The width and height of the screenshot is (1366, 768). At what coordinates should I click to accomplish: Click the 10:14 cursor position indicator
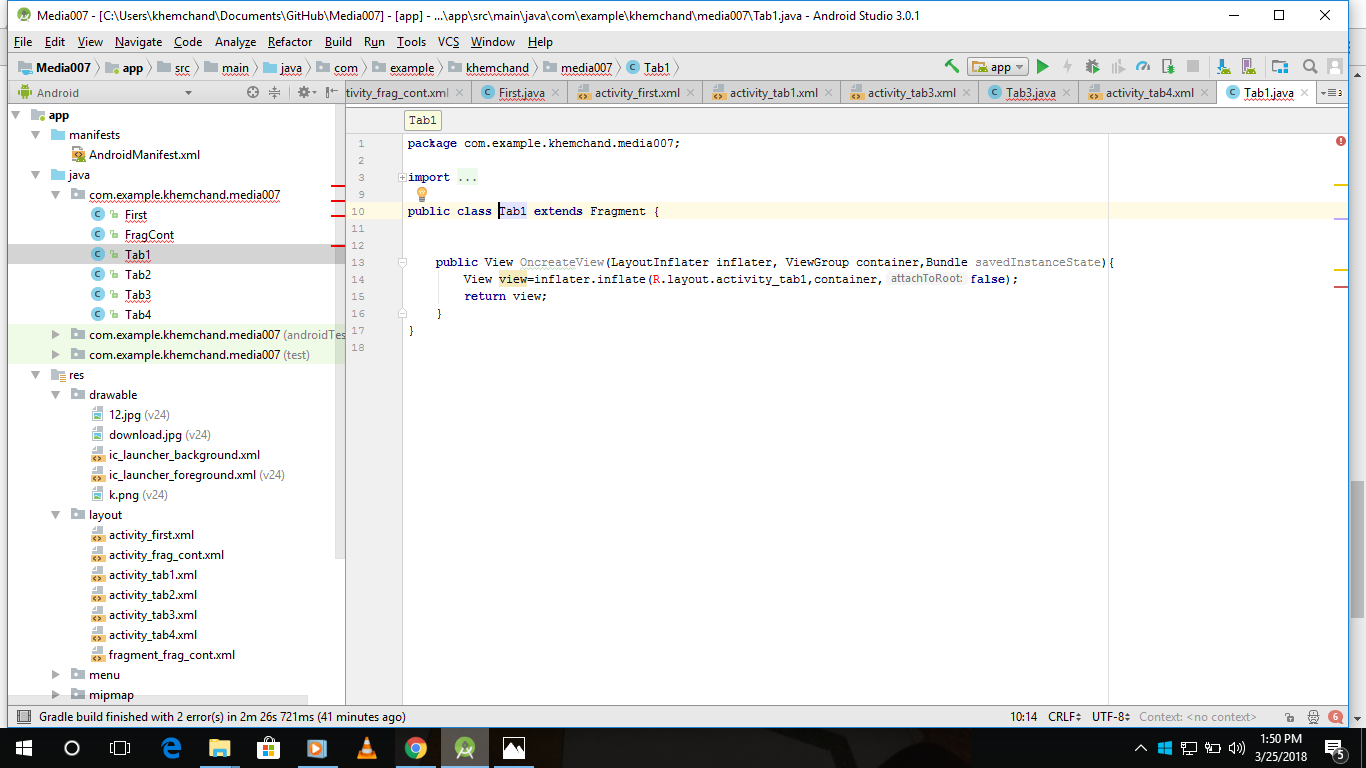click(1023, 717)
